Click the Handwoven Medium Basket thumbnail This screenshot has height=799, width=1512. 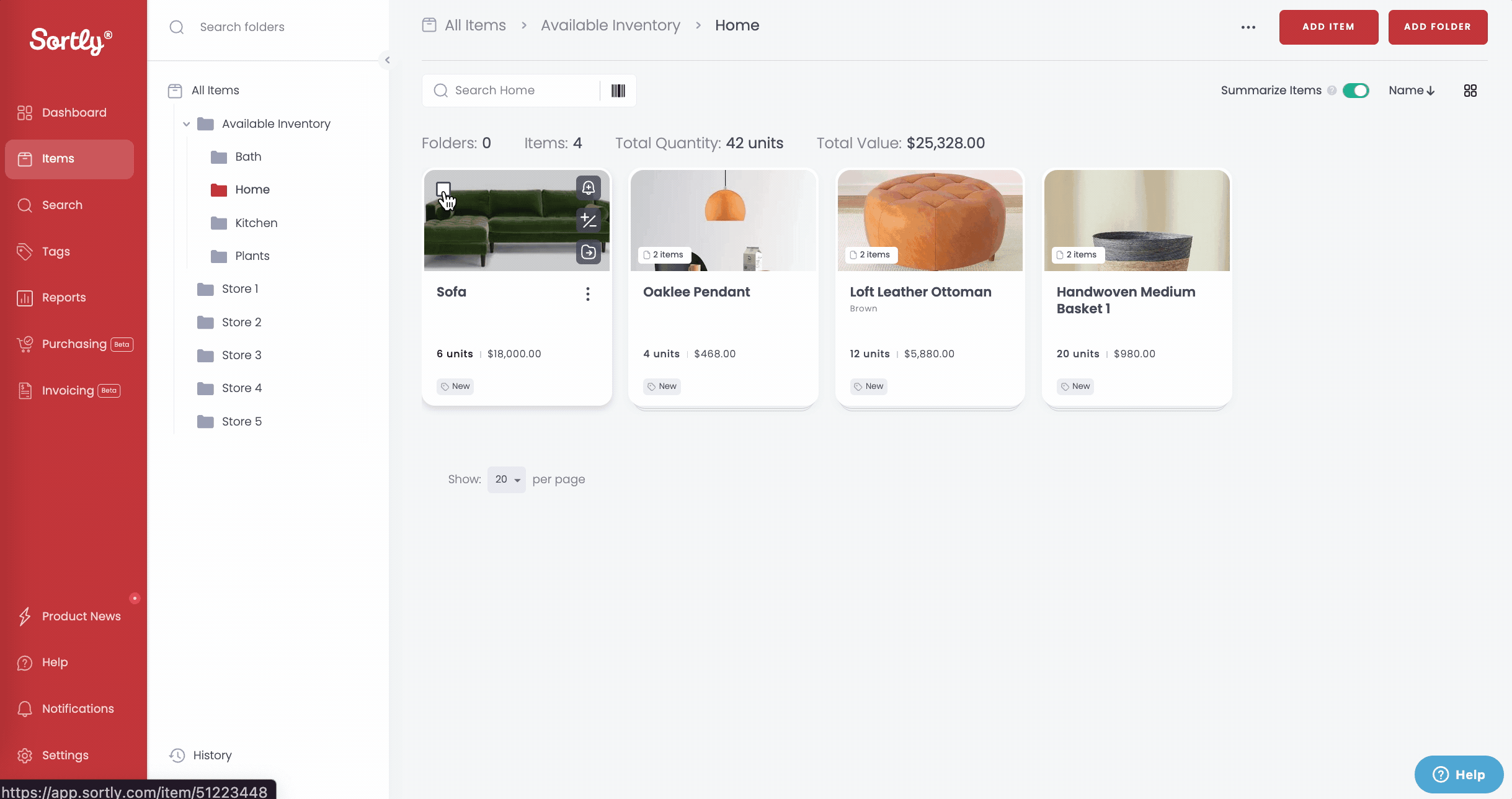(x=1137, y=220)
